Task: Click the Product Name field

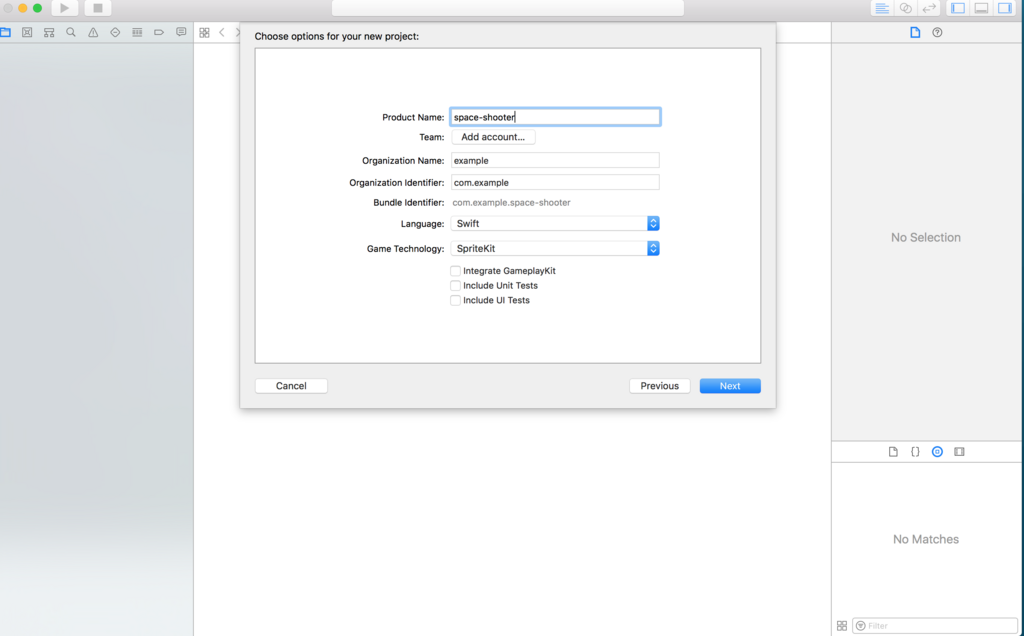Action: [x=555, y=117]
